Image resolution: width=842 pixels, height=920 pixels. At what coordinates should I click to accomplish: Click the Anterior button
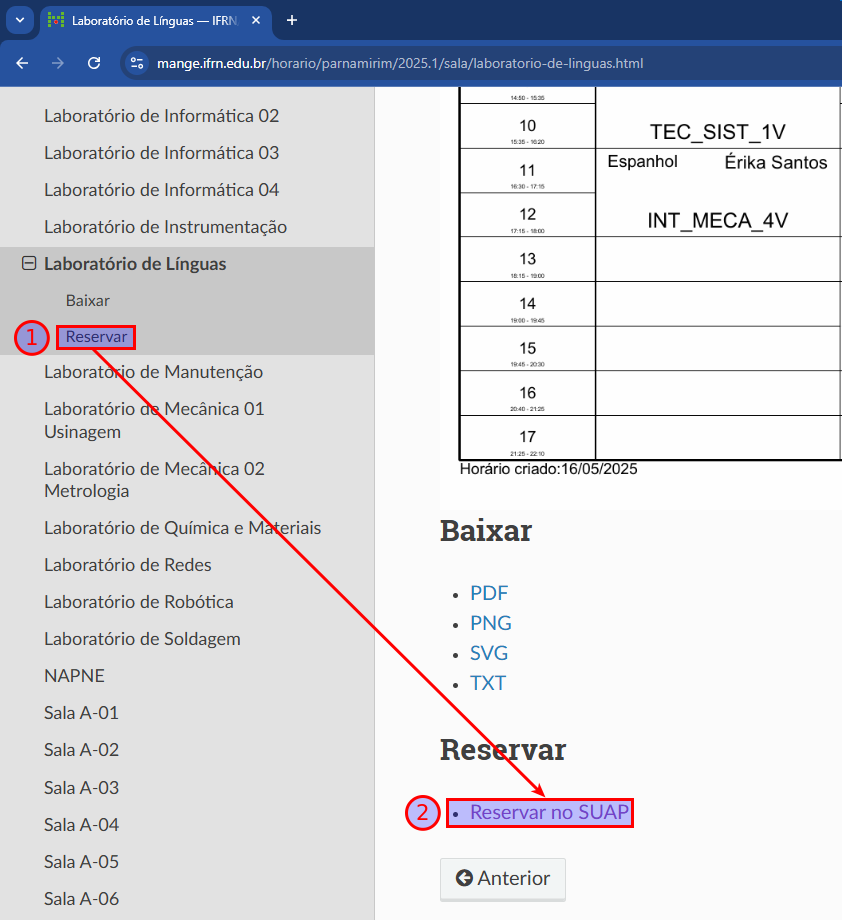pos(503,878)
